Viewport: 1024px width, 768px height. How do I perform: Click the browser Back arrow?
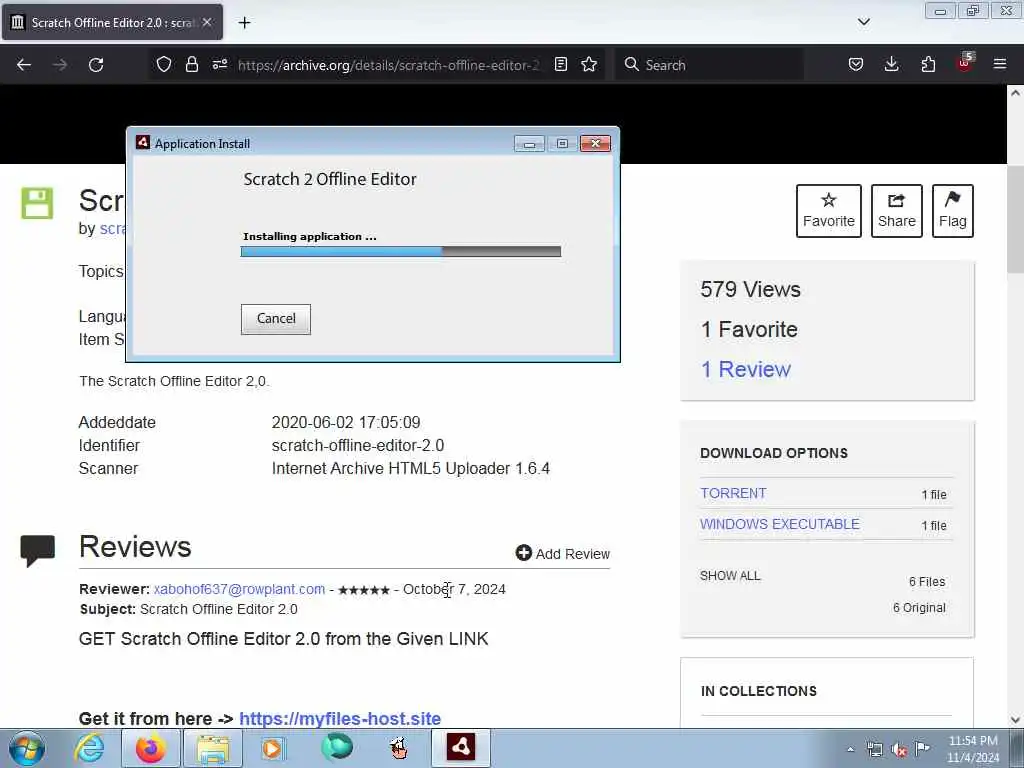click(24, 65)
